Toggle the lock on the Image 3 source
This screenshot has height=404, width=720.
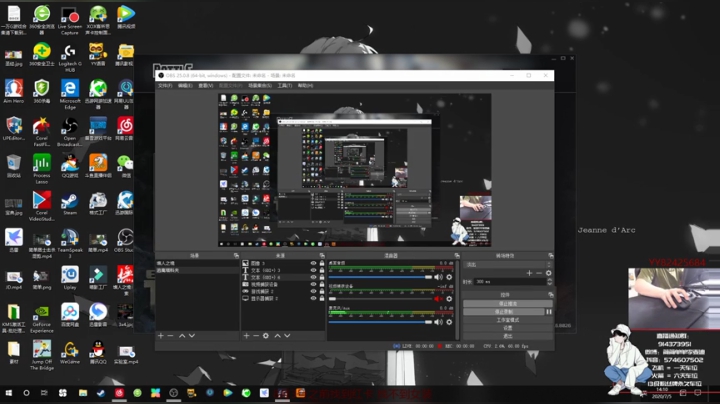coord(322,264)
